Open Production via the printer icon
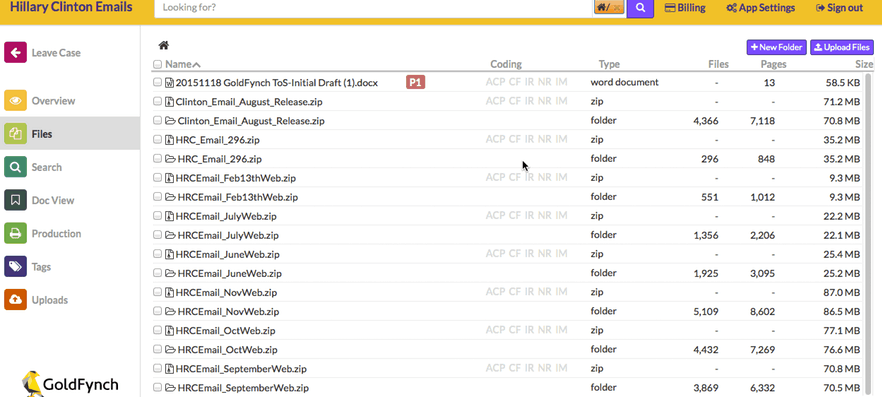 (15, 233)
